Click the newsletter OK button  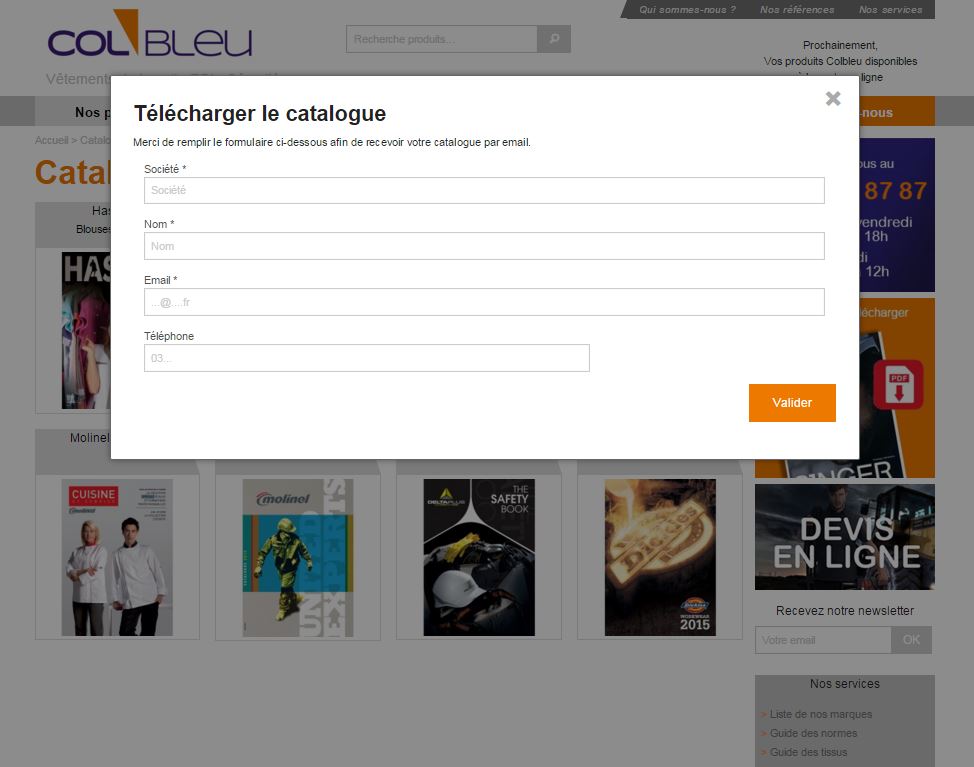tap(911, 640)
